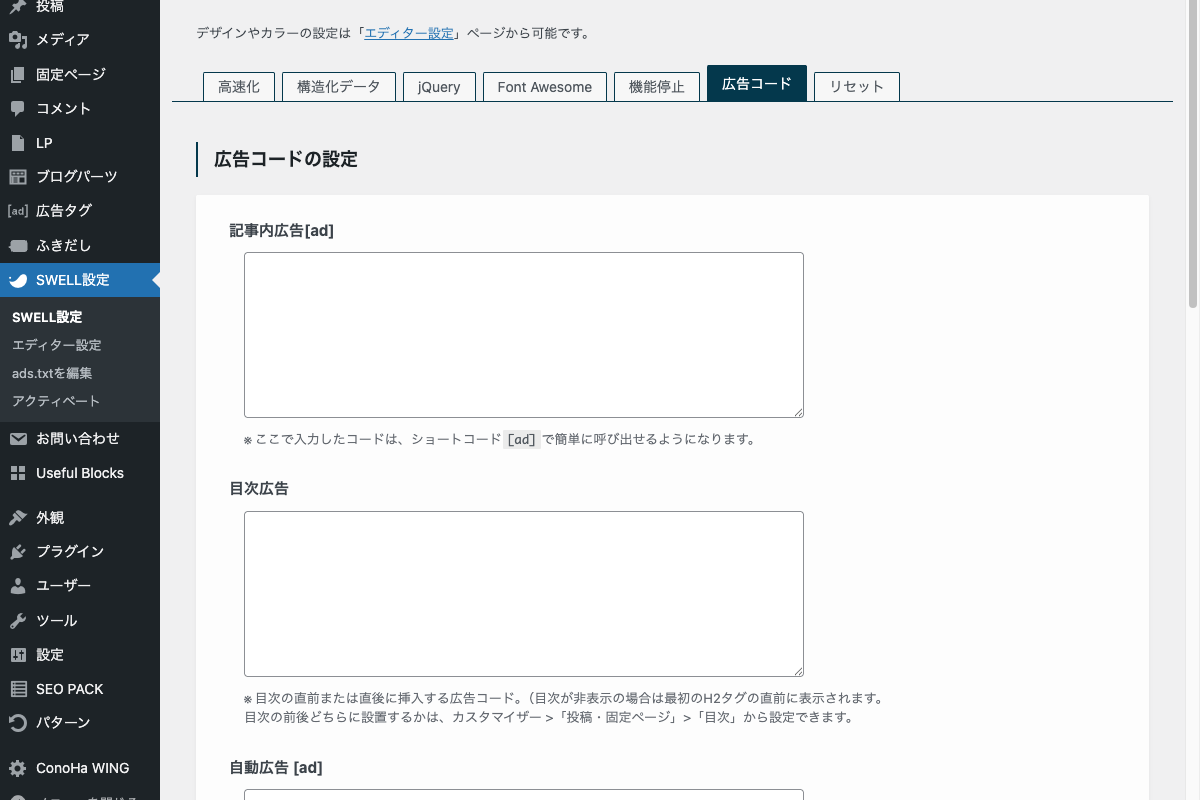Click the Media icon in sidebar
The image size is (1200, 800).
click(18, 40)
